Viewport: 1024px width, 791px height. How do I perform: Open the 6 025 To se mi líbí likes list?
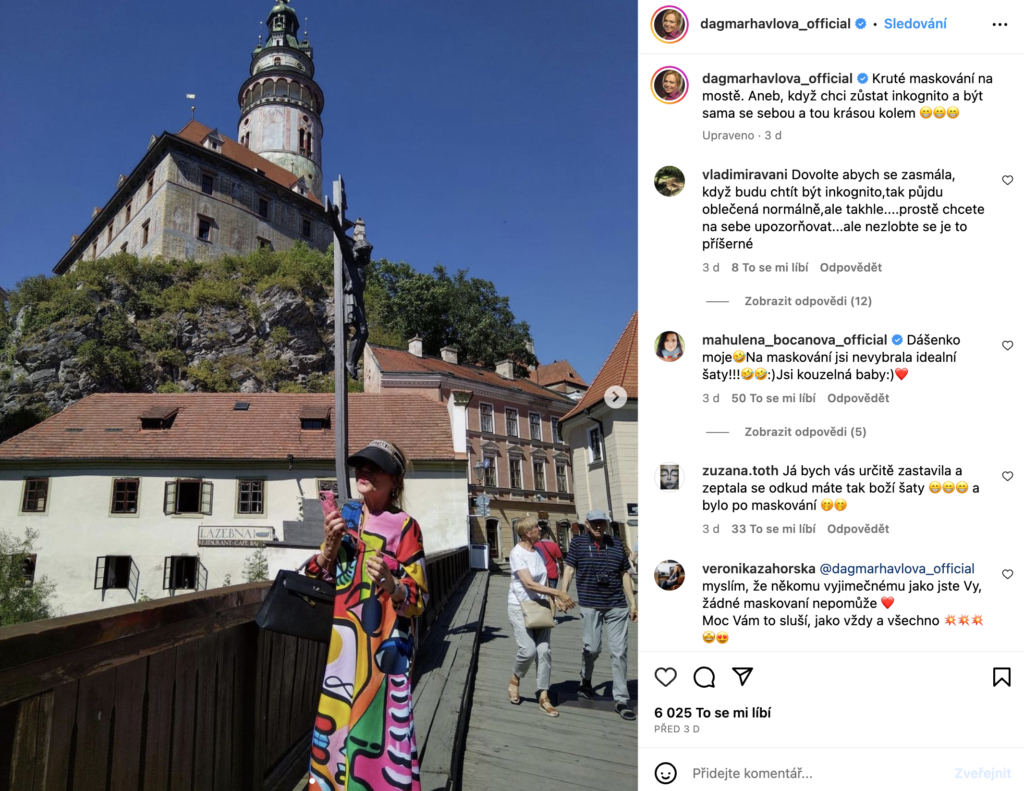point(712,713)
